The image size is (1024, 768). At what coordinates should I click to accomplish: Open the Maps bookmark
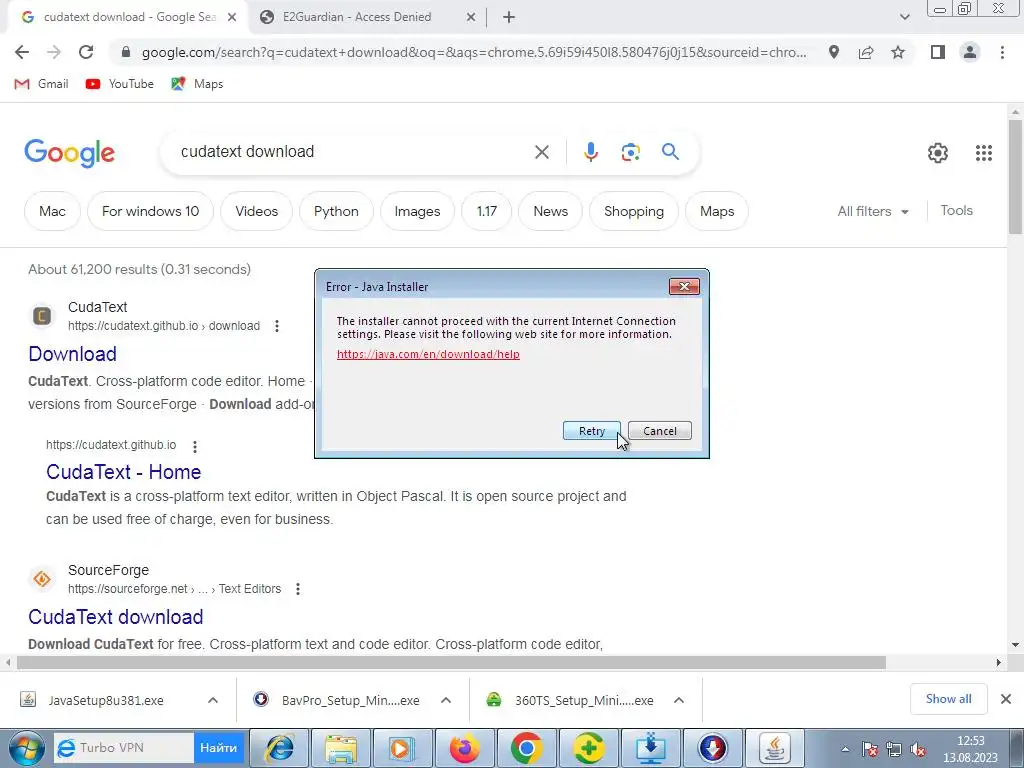click(197, 84)
